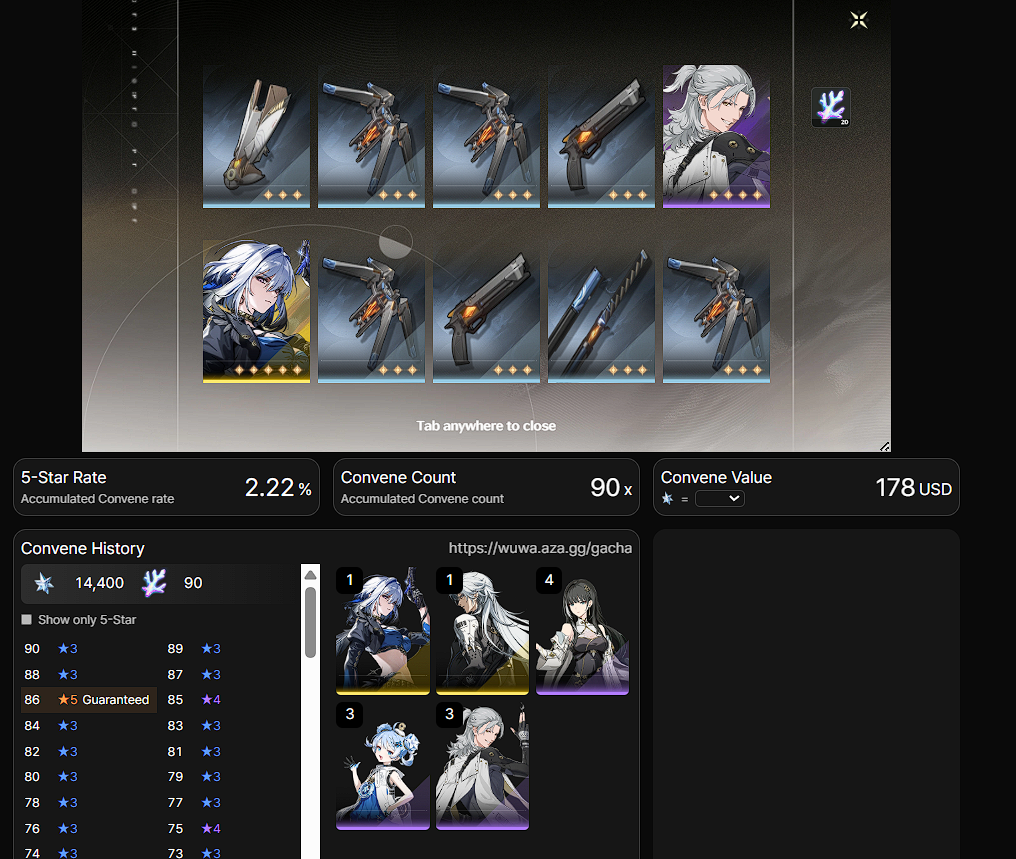The image size is (1016, 859).
Task: Close the convene results with the X icon
Action: (859, 20)
